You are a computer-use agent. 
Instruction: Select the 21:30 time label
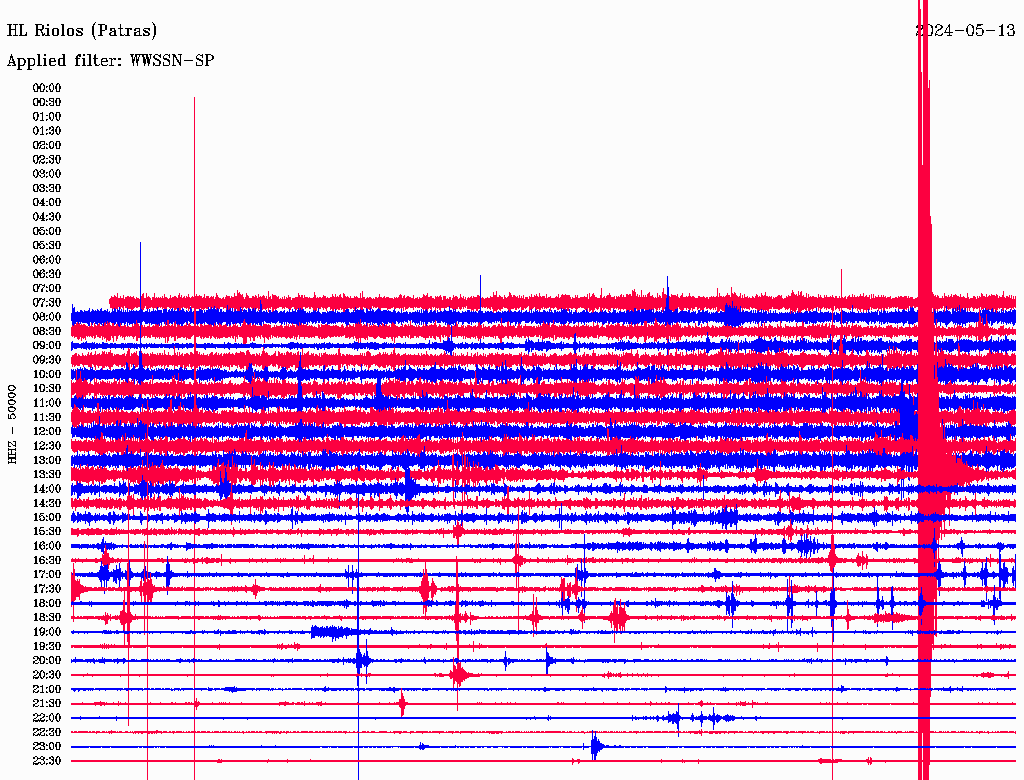click(x=47, y=704)
